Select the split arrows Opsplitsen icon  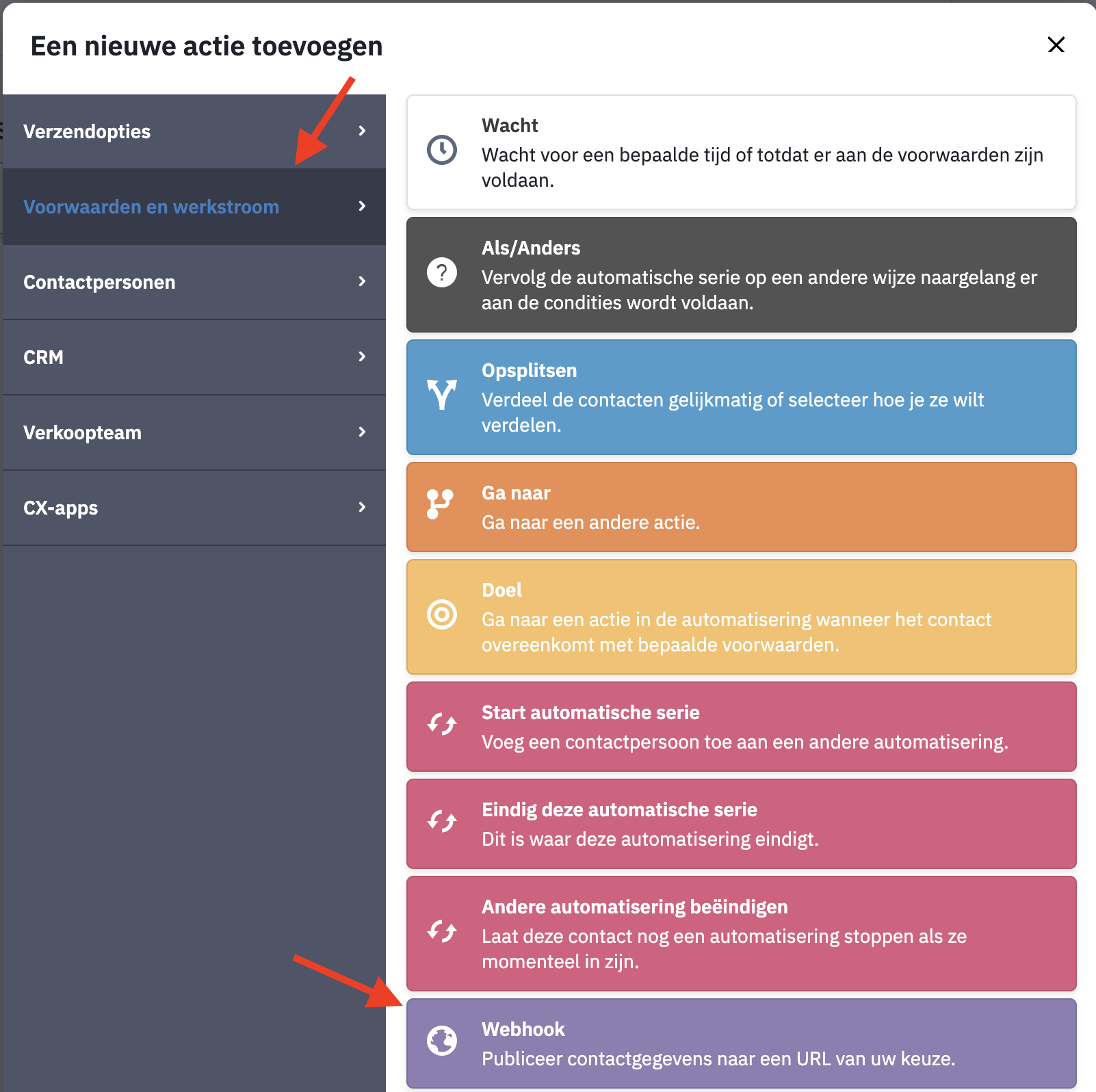tap(442, 395)
